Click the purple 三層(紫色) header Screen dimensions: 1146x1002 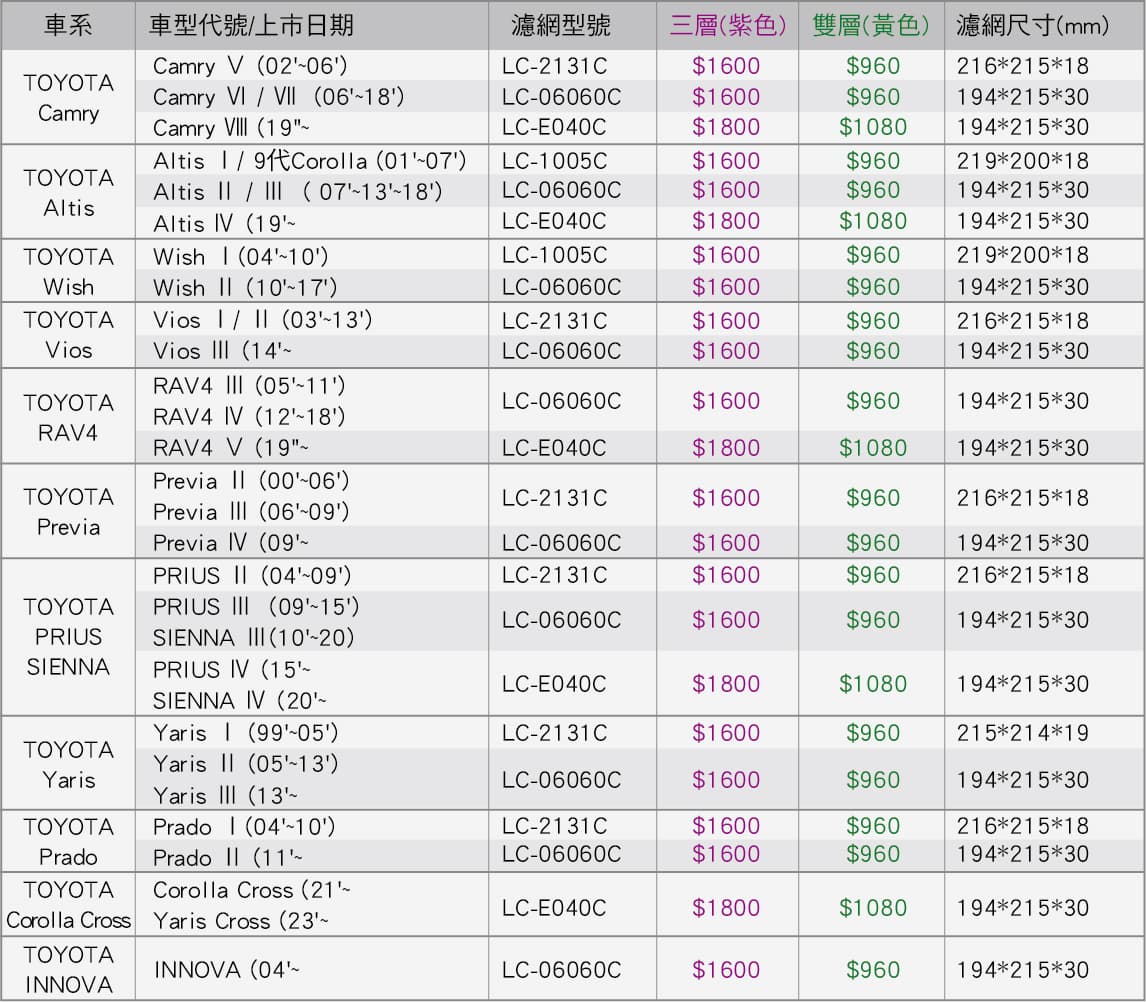pyautogui.click(x=728, y=26)
